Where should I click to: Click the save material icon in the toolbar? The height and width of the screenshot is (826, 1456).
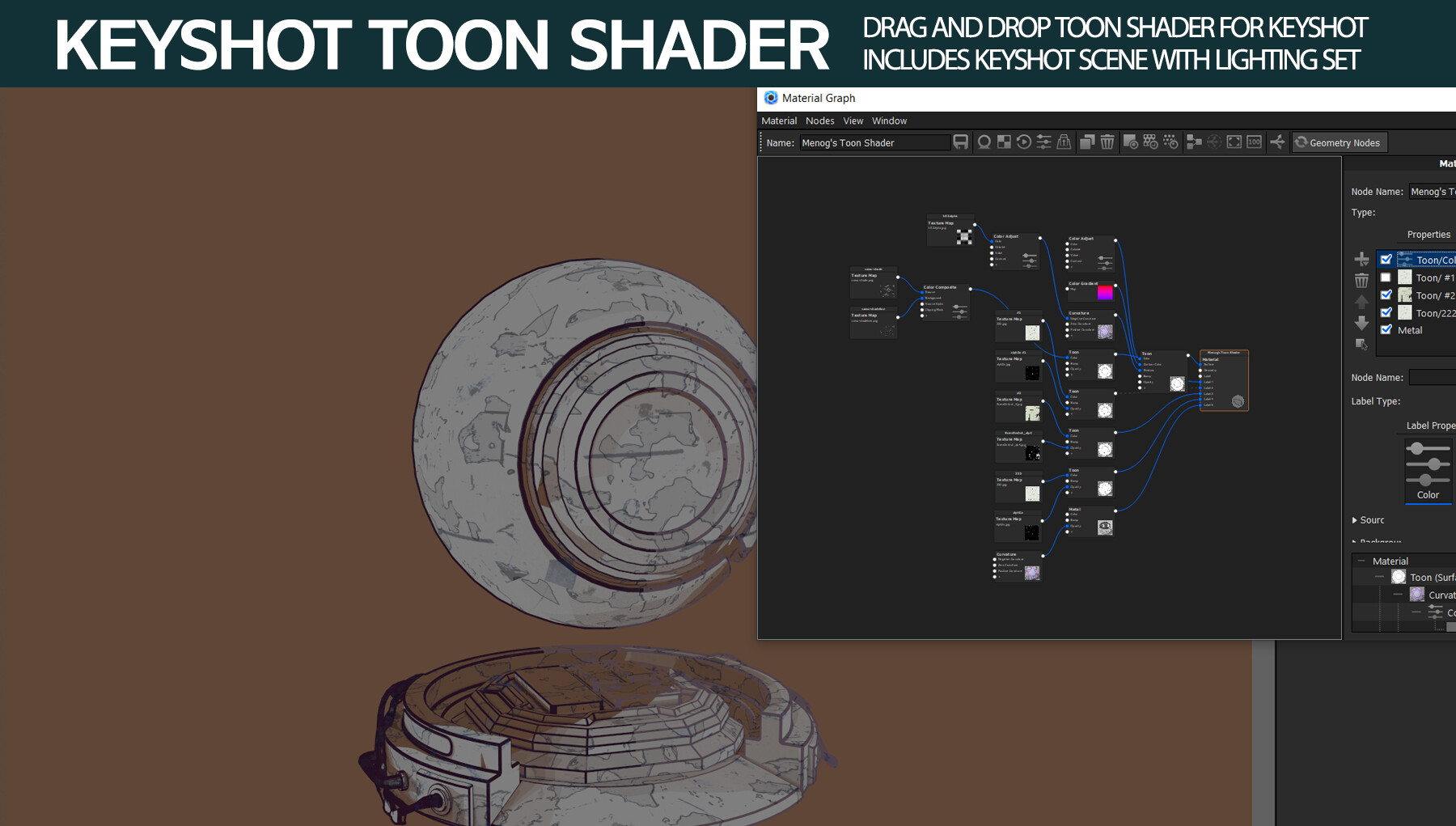[961, 142]
